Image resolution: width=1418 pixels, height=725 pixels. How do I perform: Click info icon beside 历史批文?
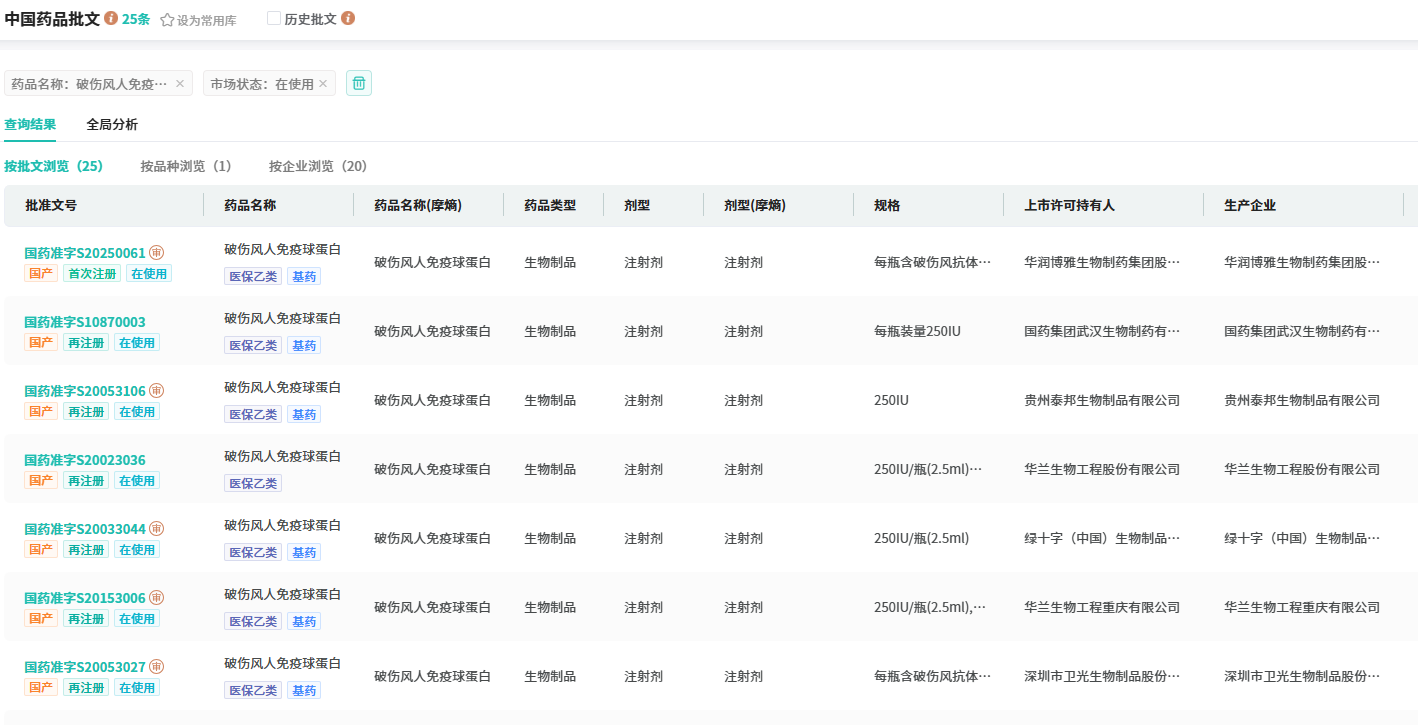[348, 19]
